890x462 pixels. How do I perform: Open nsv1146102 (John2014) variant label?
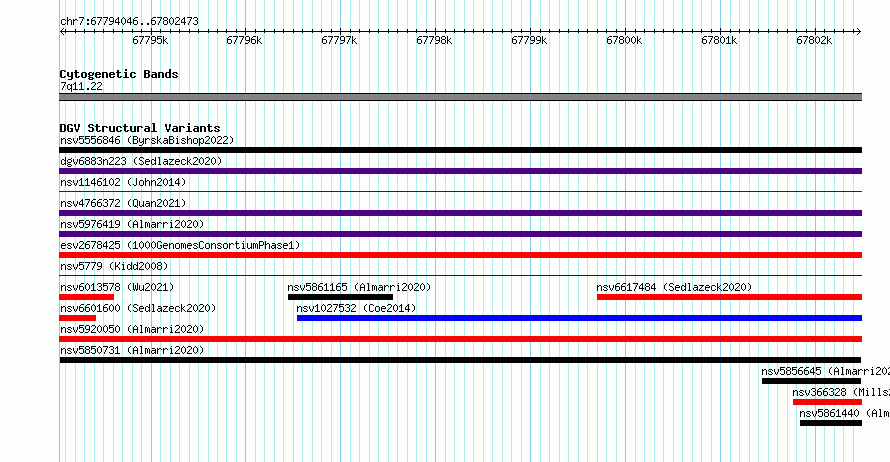[x=123, y=182]
